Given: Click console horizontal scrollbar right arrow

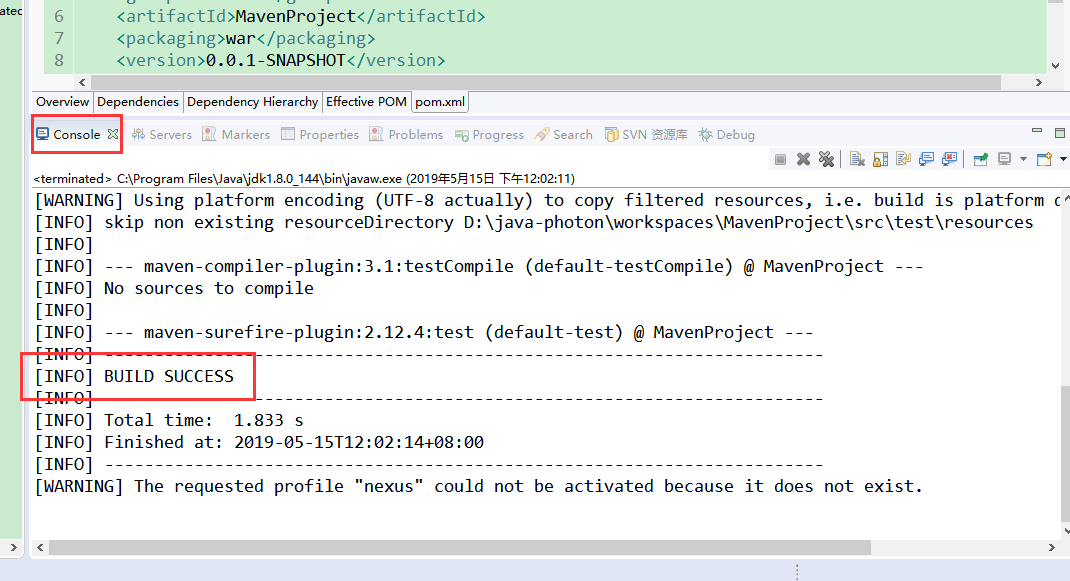Looking at the screenshot, I should click(x=1052, y=548).
